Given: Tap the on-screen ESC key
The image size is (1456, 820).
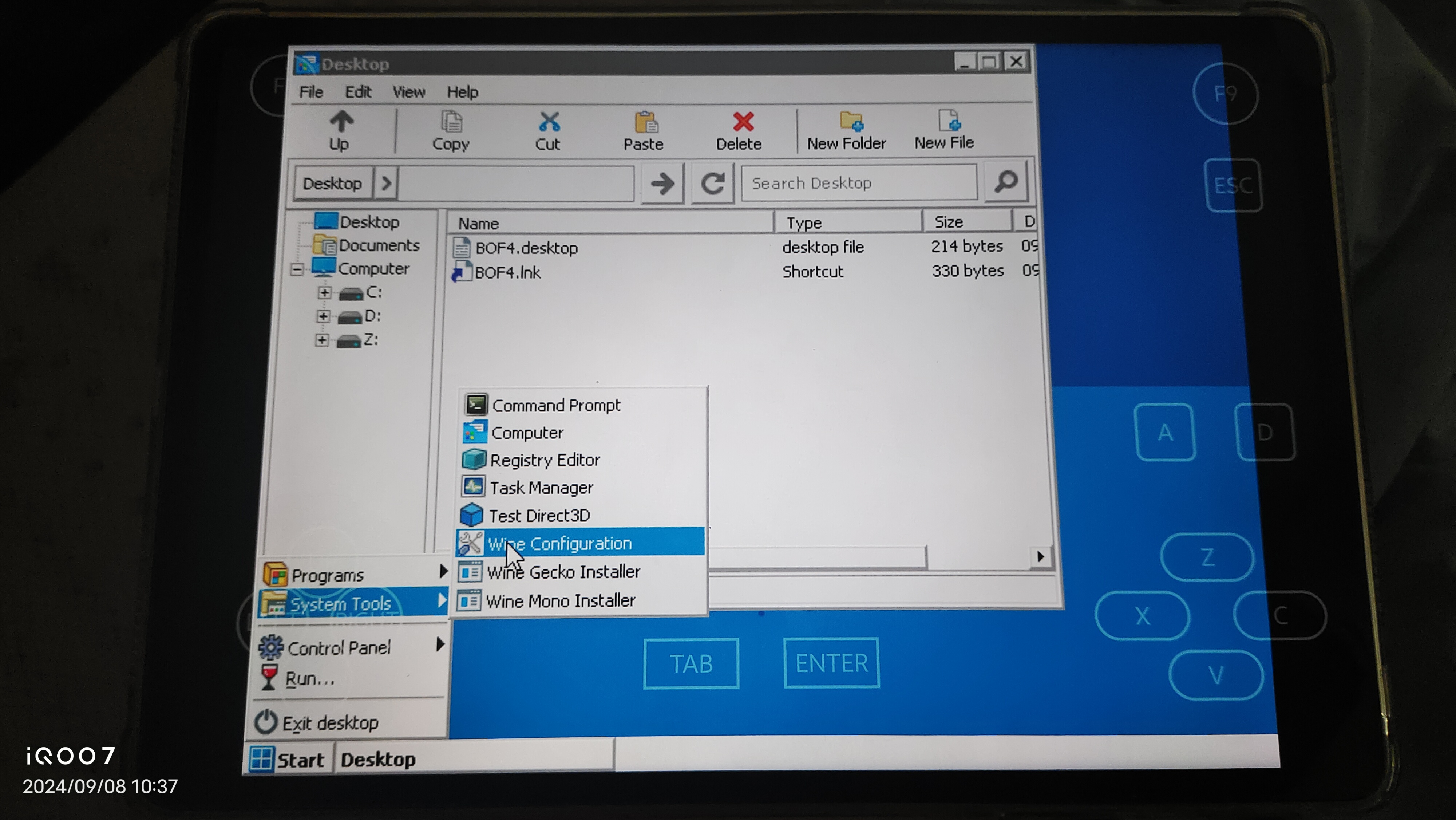Looking at the screenshot, I should click(1233, 185).
